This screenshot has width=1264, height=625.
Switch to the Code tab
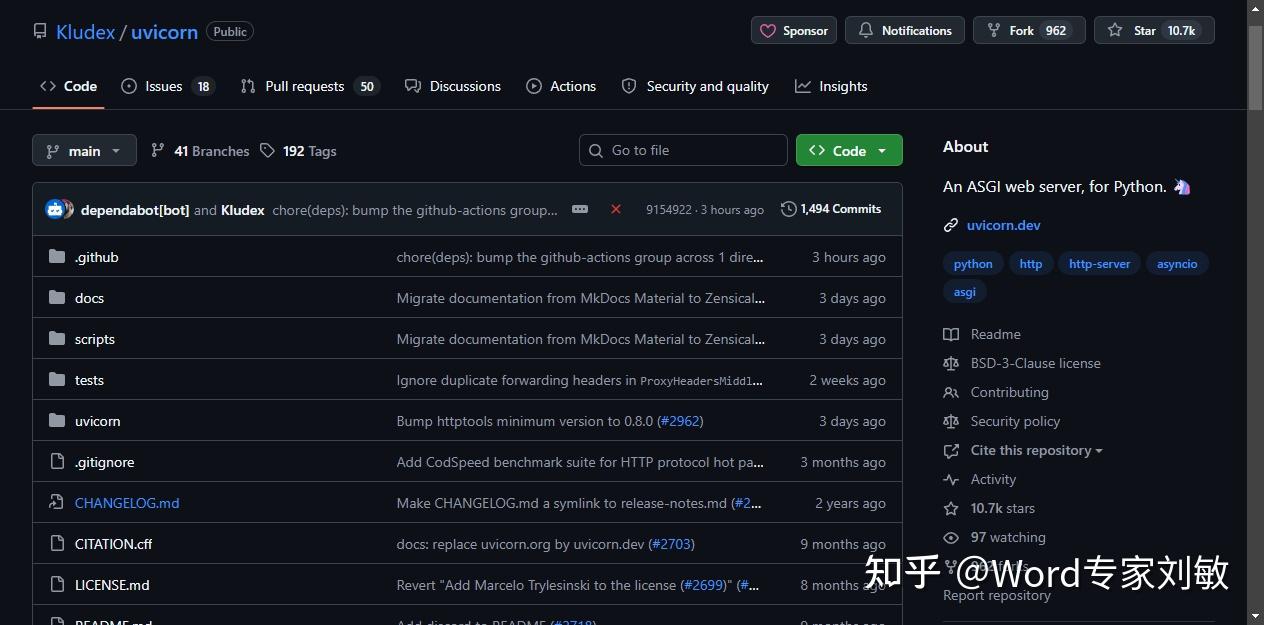(69, 86)
